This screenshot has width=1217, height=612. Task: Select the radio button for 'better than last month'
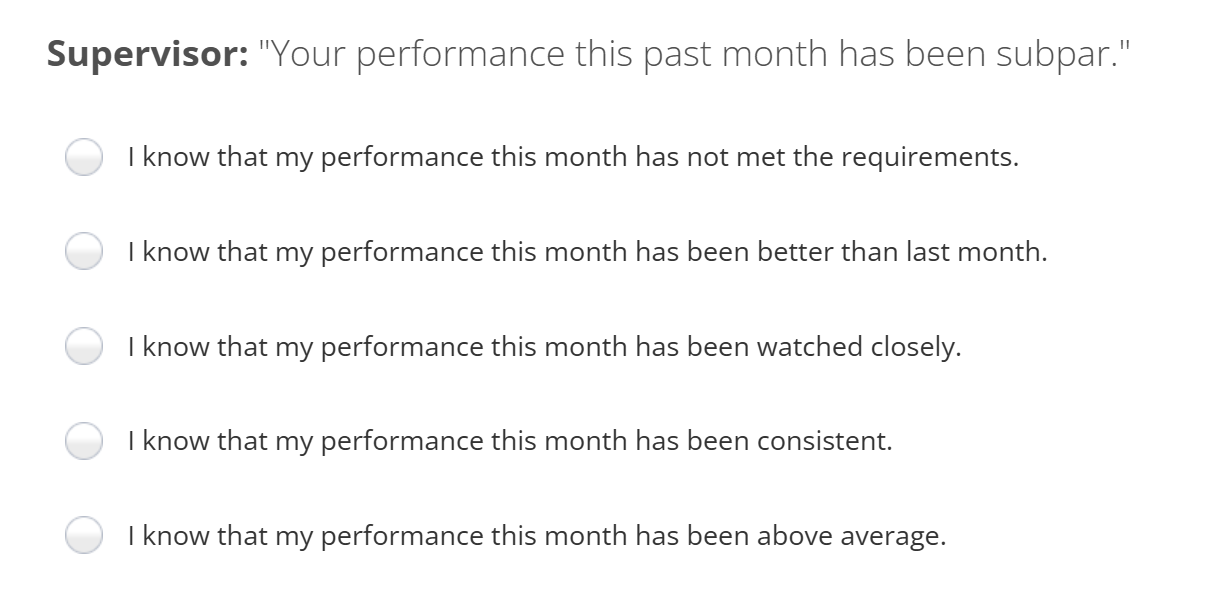(83, 252)
